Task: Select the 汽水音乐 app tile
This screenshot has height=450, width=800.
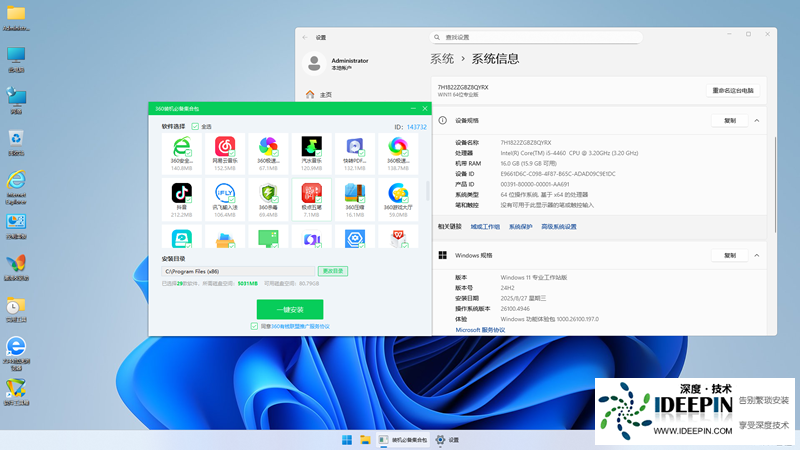Action: 311,153
